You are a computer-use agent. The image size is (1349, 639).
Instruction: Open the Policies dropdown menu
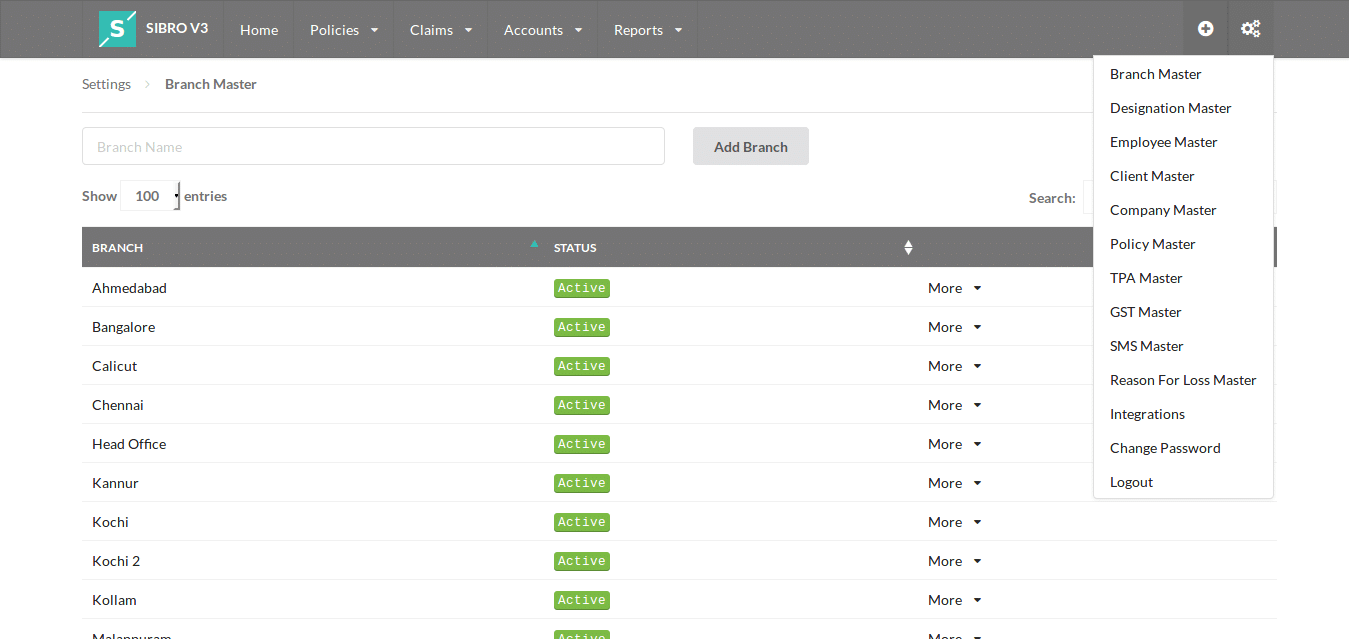pos(344,30)
